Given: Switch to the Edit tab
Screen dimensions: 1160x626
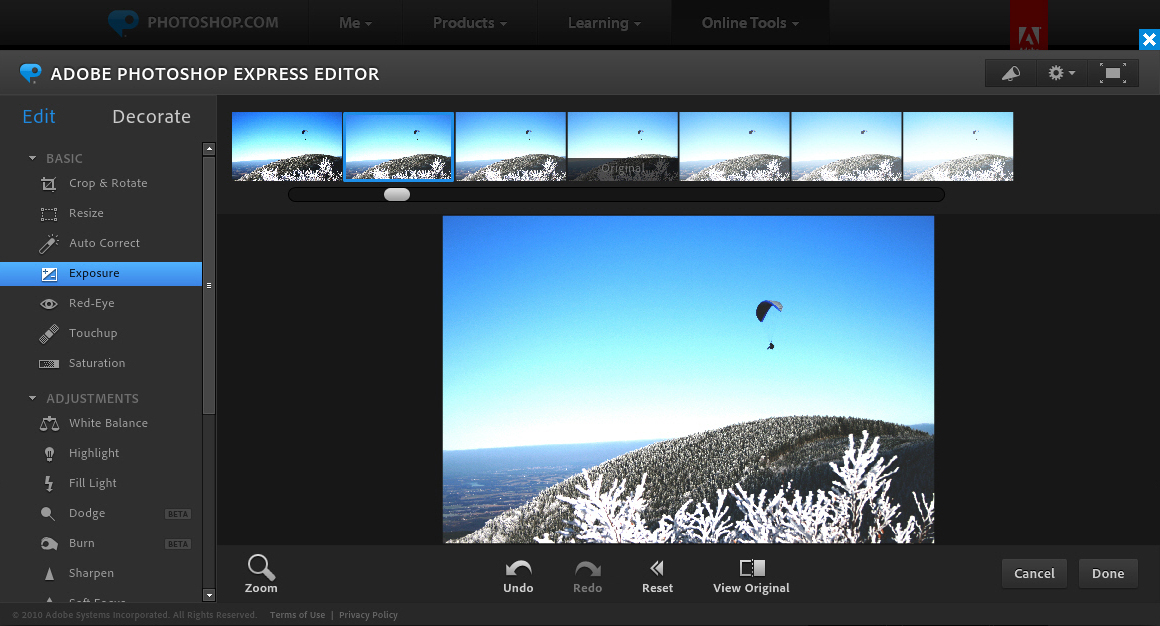Looking at the screenshot, I should pos(39,117).
